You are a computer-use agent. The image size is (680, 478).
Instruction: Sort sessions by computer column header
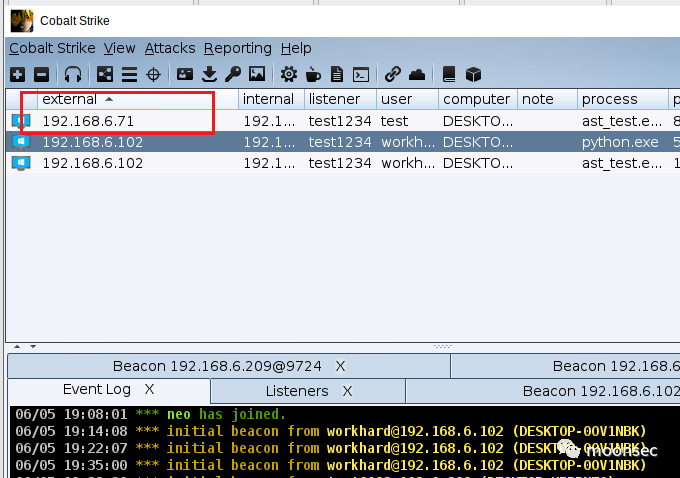click(x=476, y=99)
